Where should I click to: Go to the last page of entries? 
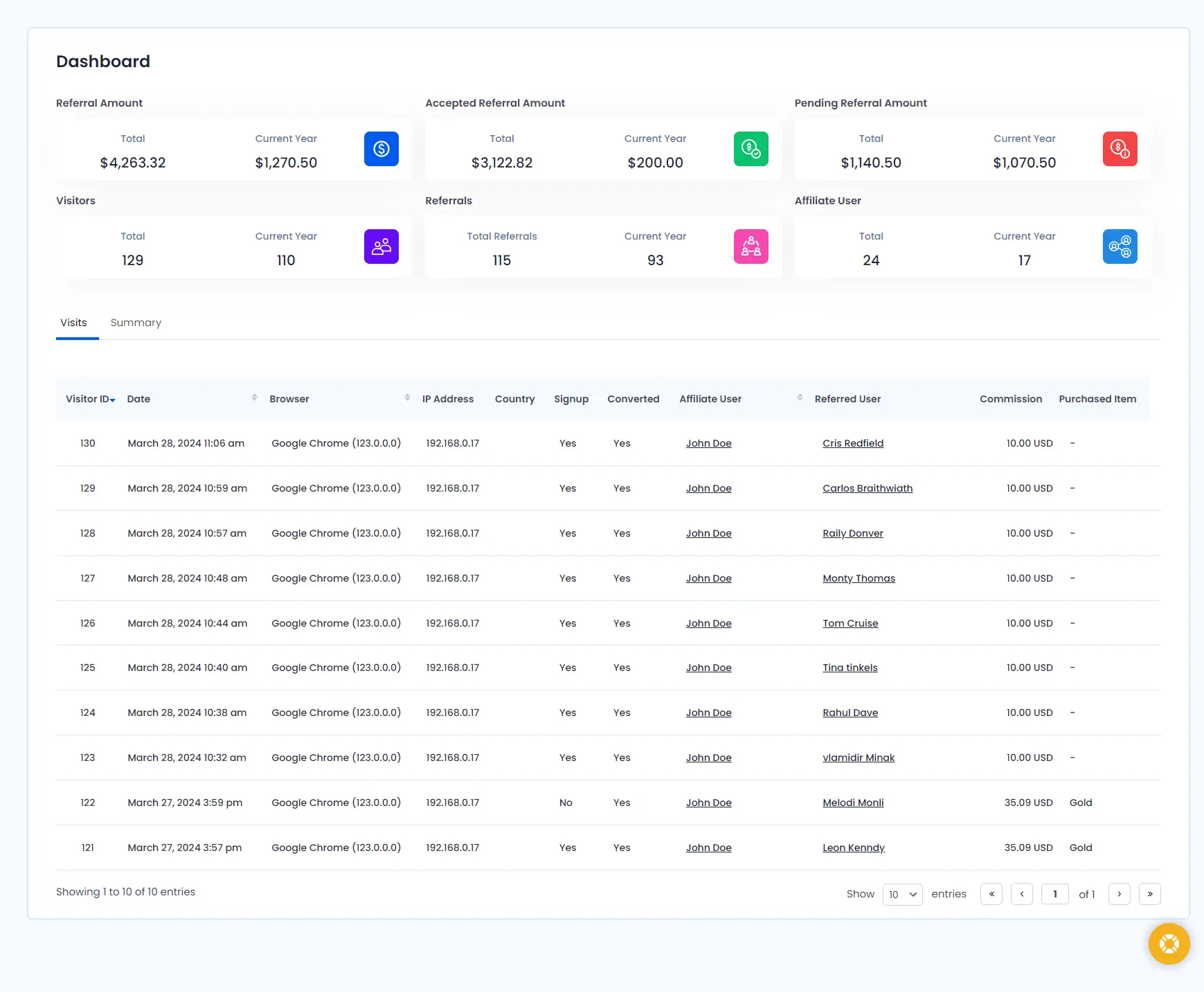point(1149,894)
